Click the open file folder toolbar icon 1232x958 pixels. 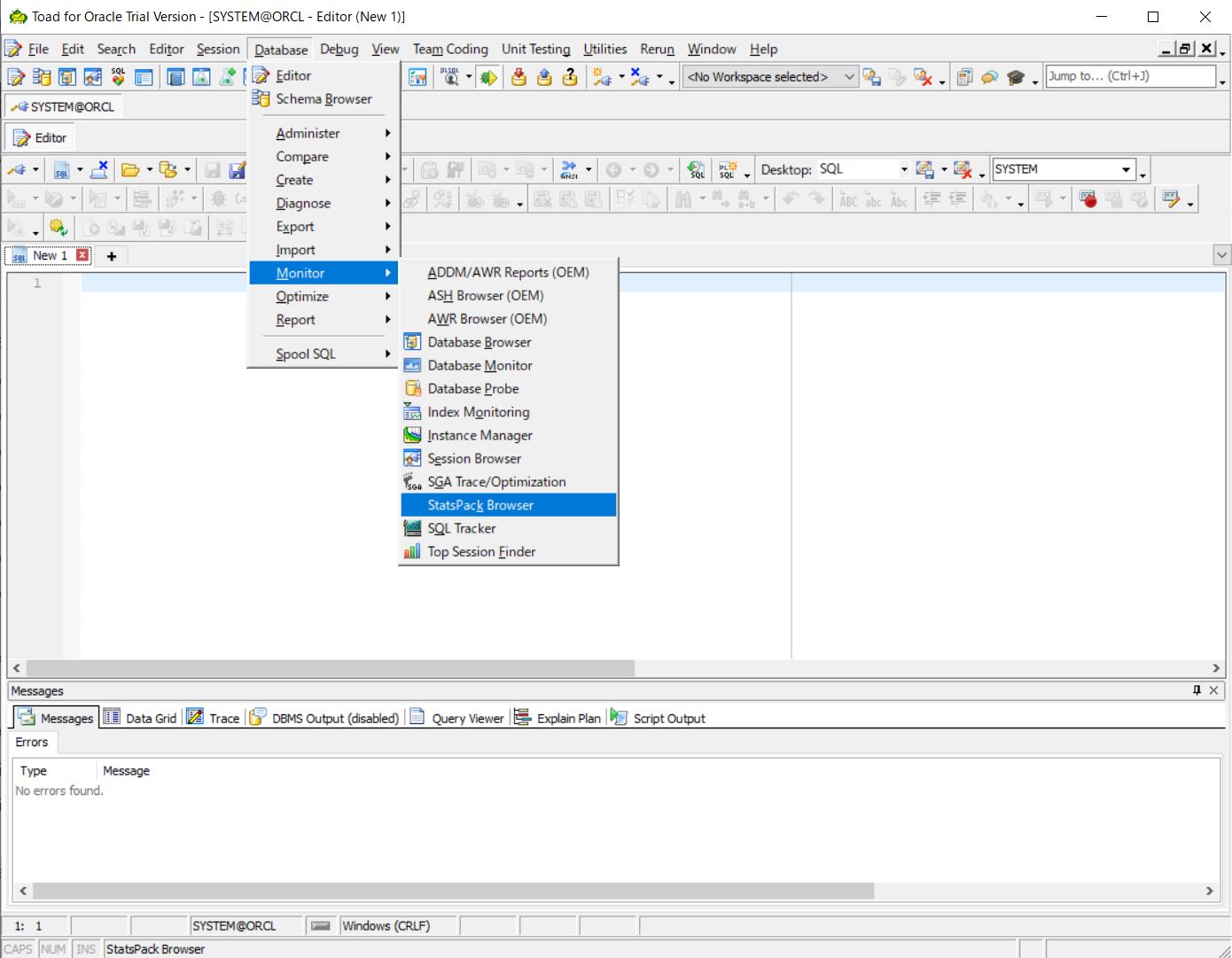[x=129, y=169]
